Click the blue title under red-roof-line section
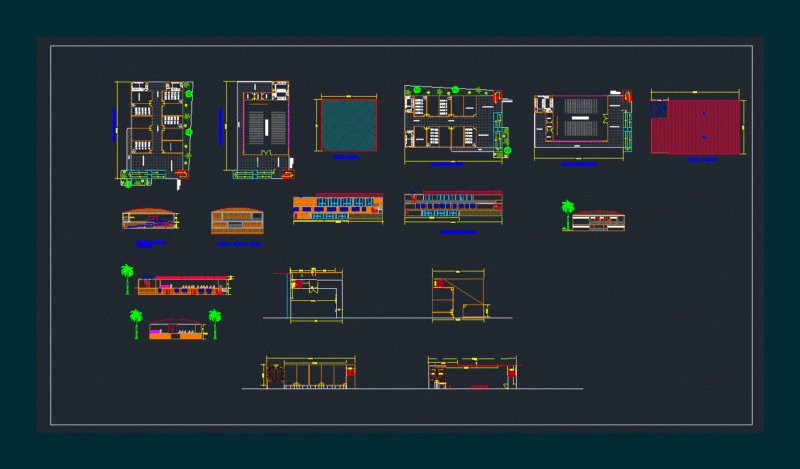This screenshot has width=800, height=469. pyautogui.click(x=458, y=232)
